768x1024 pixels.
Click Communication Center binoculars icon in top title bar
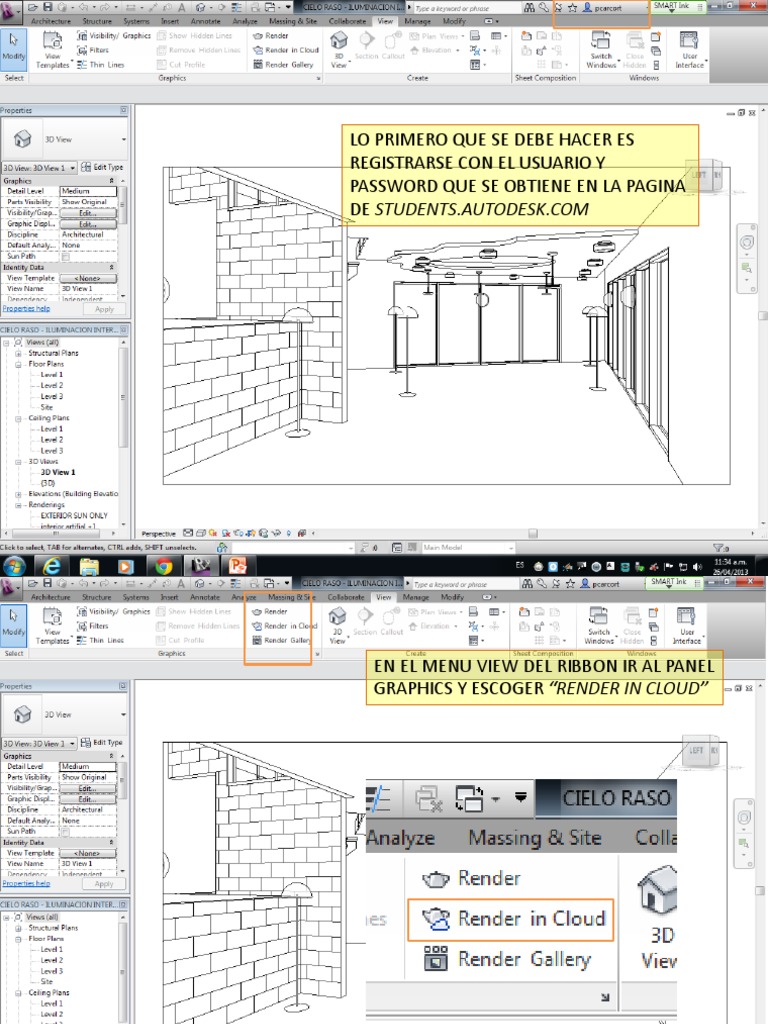pyautogui.click(x=528, y=8)
